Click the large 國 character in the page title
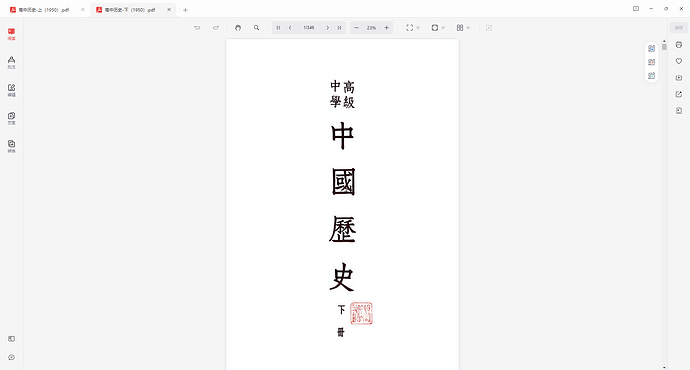 343,182
